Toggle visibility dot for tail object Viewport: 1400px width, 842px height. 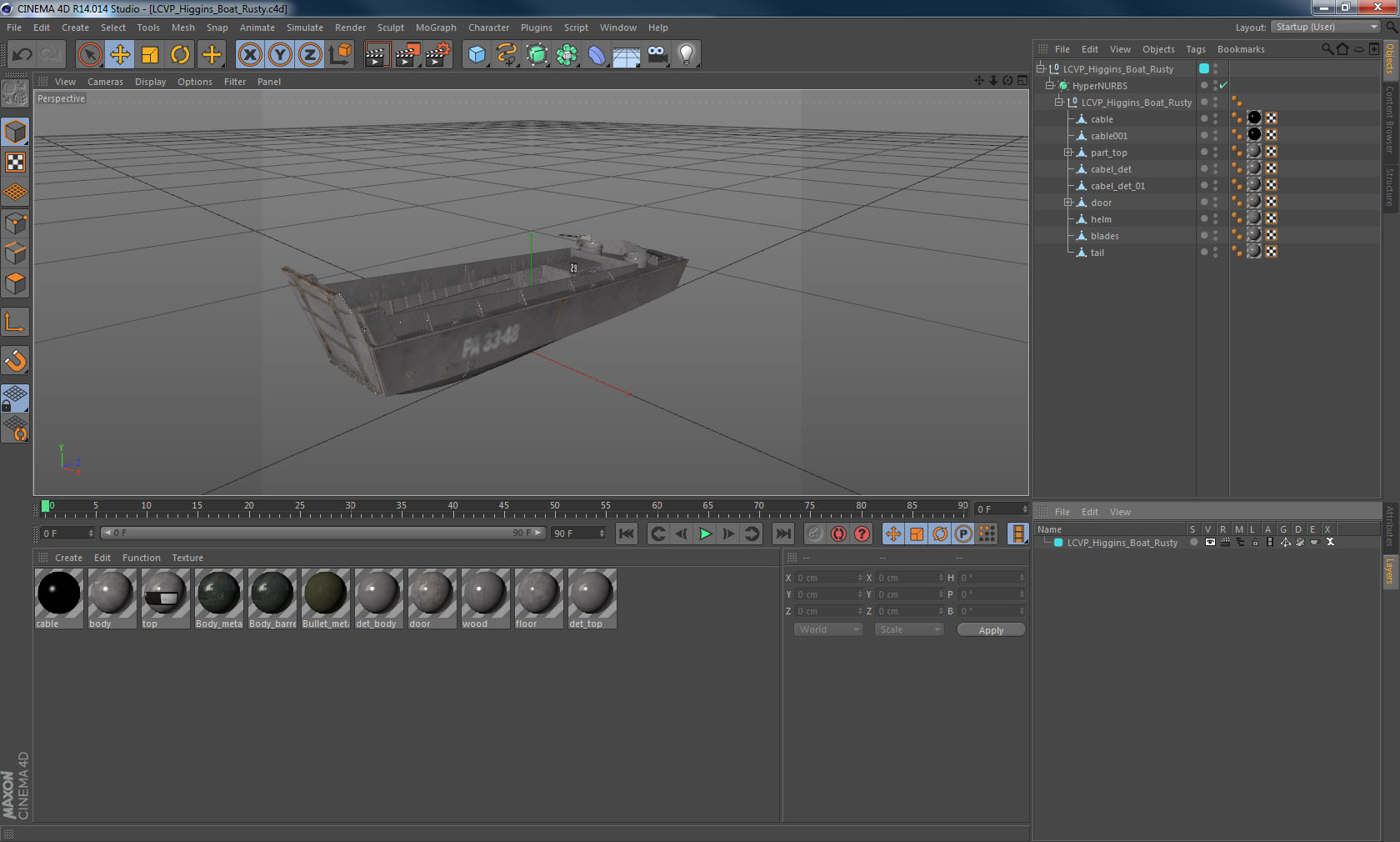(1204, 252)
